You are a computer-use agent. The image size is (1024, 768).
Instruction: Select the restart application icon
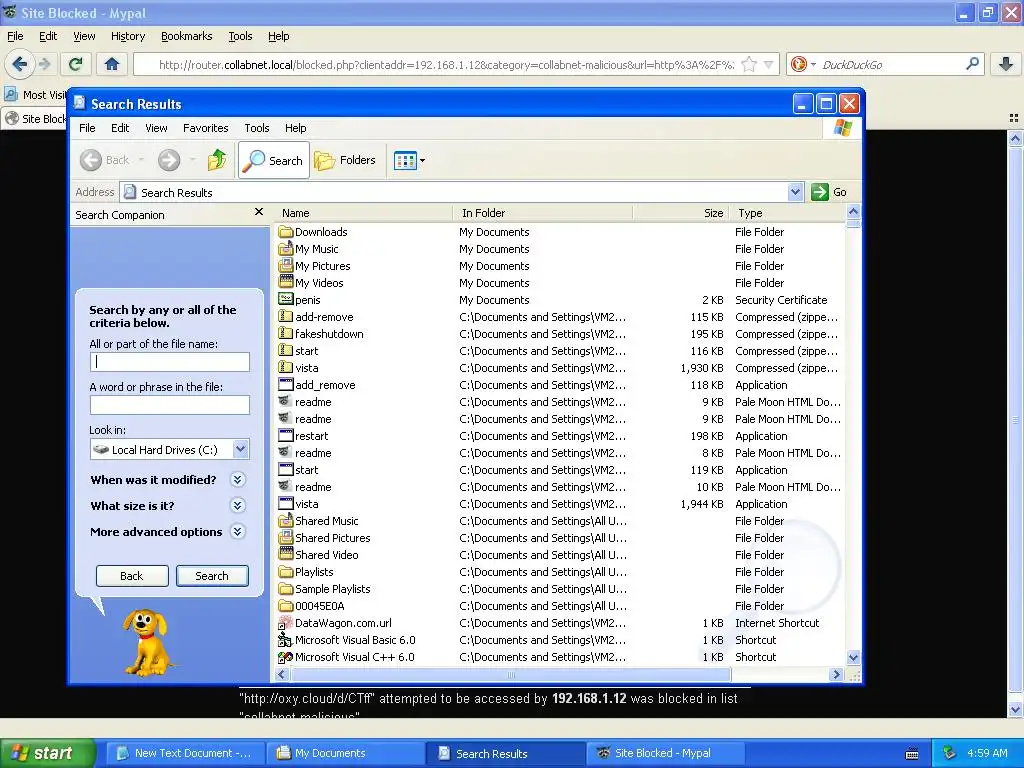(285, 436)
